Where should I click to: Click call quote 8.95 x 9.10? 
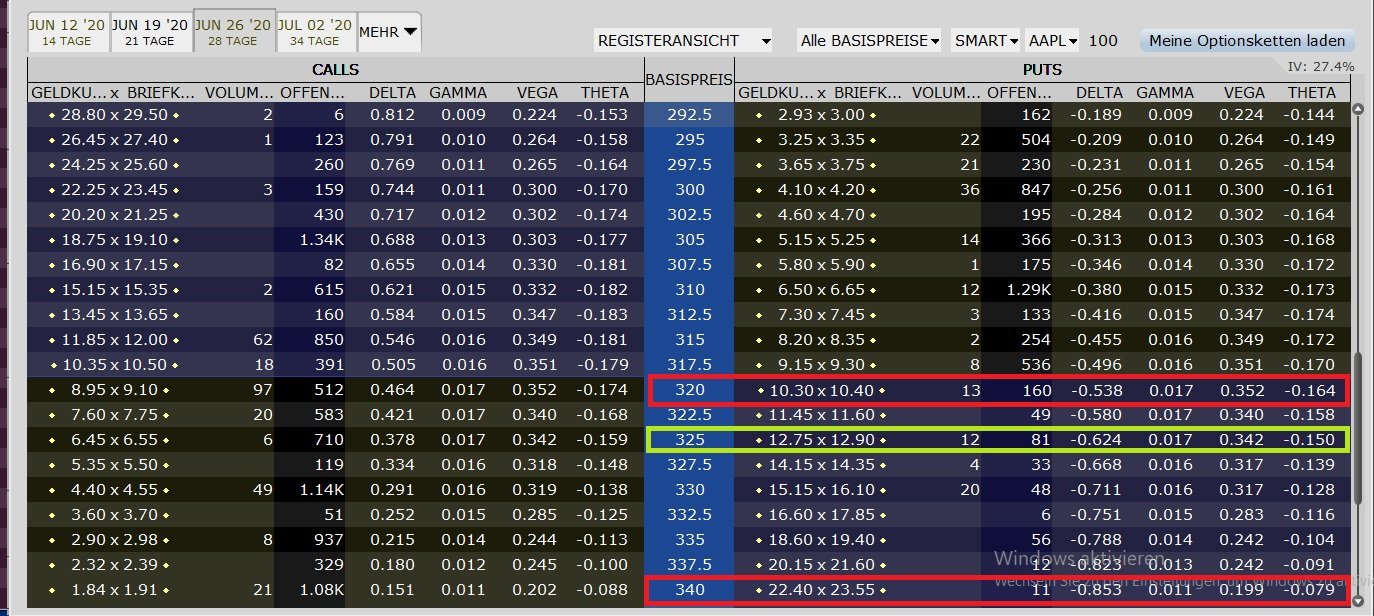tap(113, 390)
